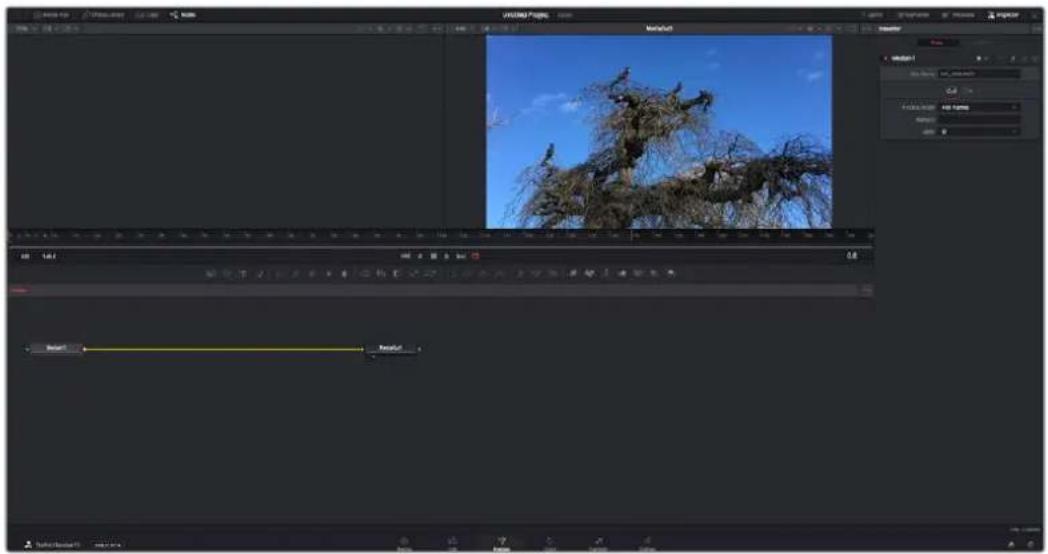Image resolution: width=1048 pixels, height=554 pixels.
Task: Add a pEmitter particle node
Action: click(x=519, y=273)
